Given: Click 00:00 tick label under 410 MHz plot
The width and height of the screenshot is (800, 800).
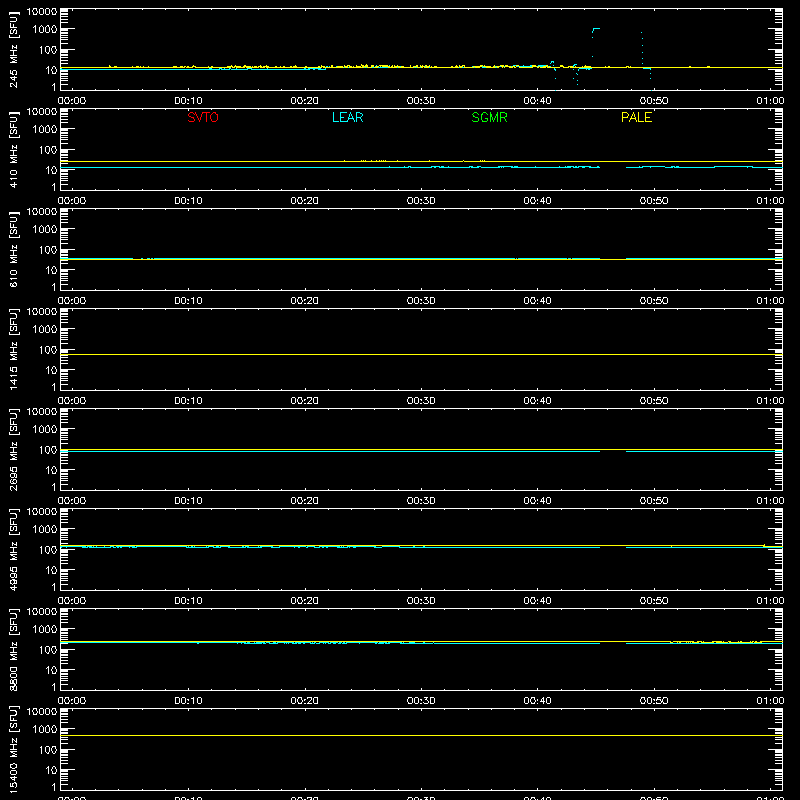Looking at the screenshot, I should [x=72, y=201].
